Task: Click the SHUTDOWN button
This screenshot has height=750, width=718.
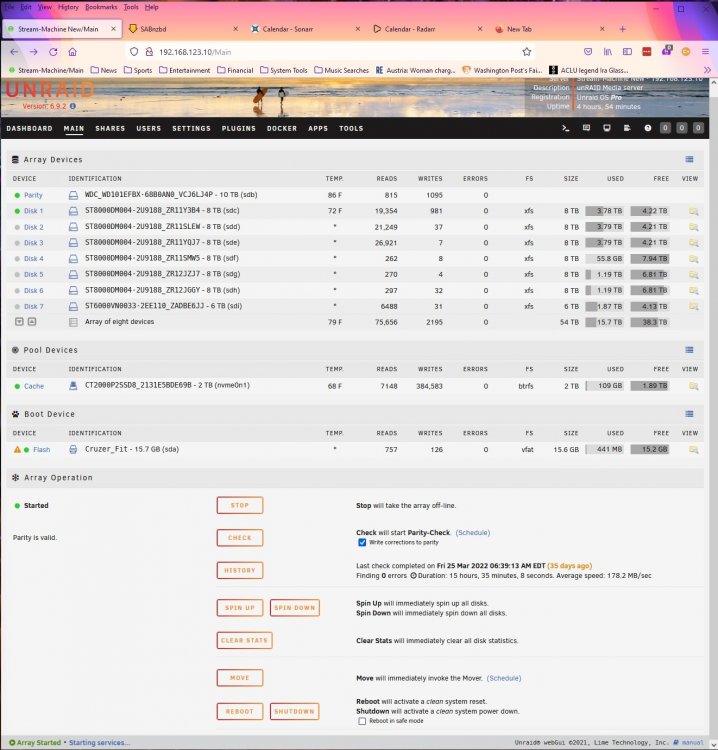Action: point(294,711)
